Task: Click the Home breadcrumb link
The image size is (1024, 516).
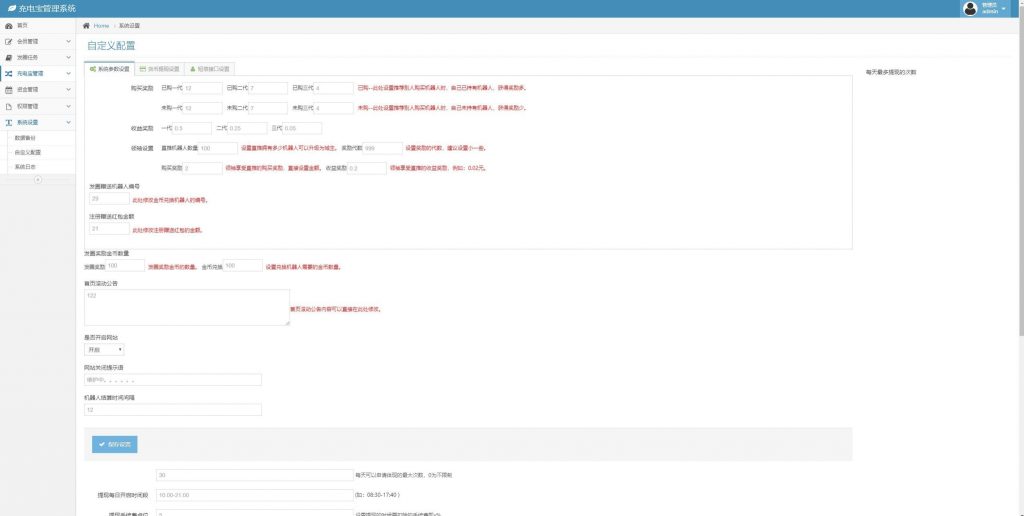Action: (101, 25)
